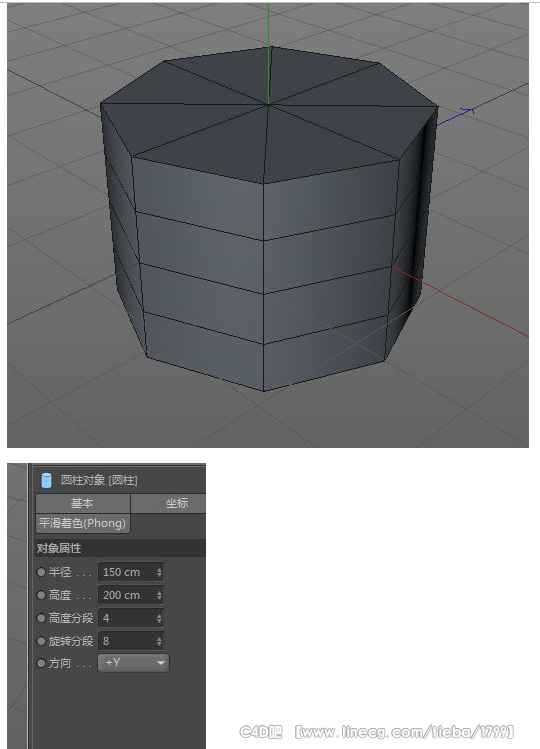
Task: Click the red X axis handle in viewport
Action: tap(460, 301)
